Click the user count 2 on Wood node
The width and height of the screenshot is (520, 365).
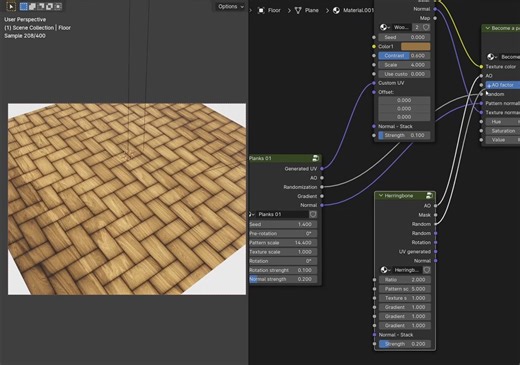point(417,27)
